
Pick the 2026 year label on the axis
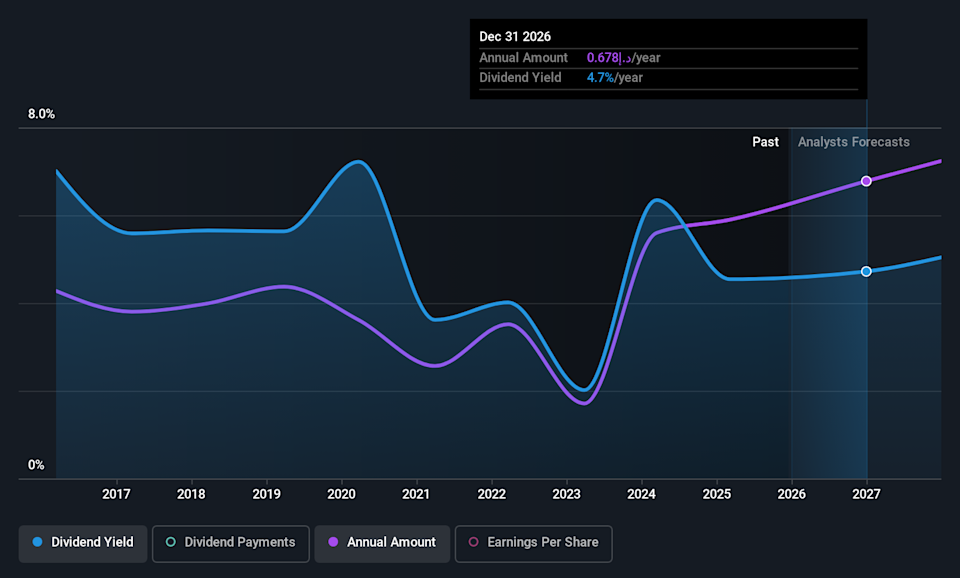(x=791, y=494)
